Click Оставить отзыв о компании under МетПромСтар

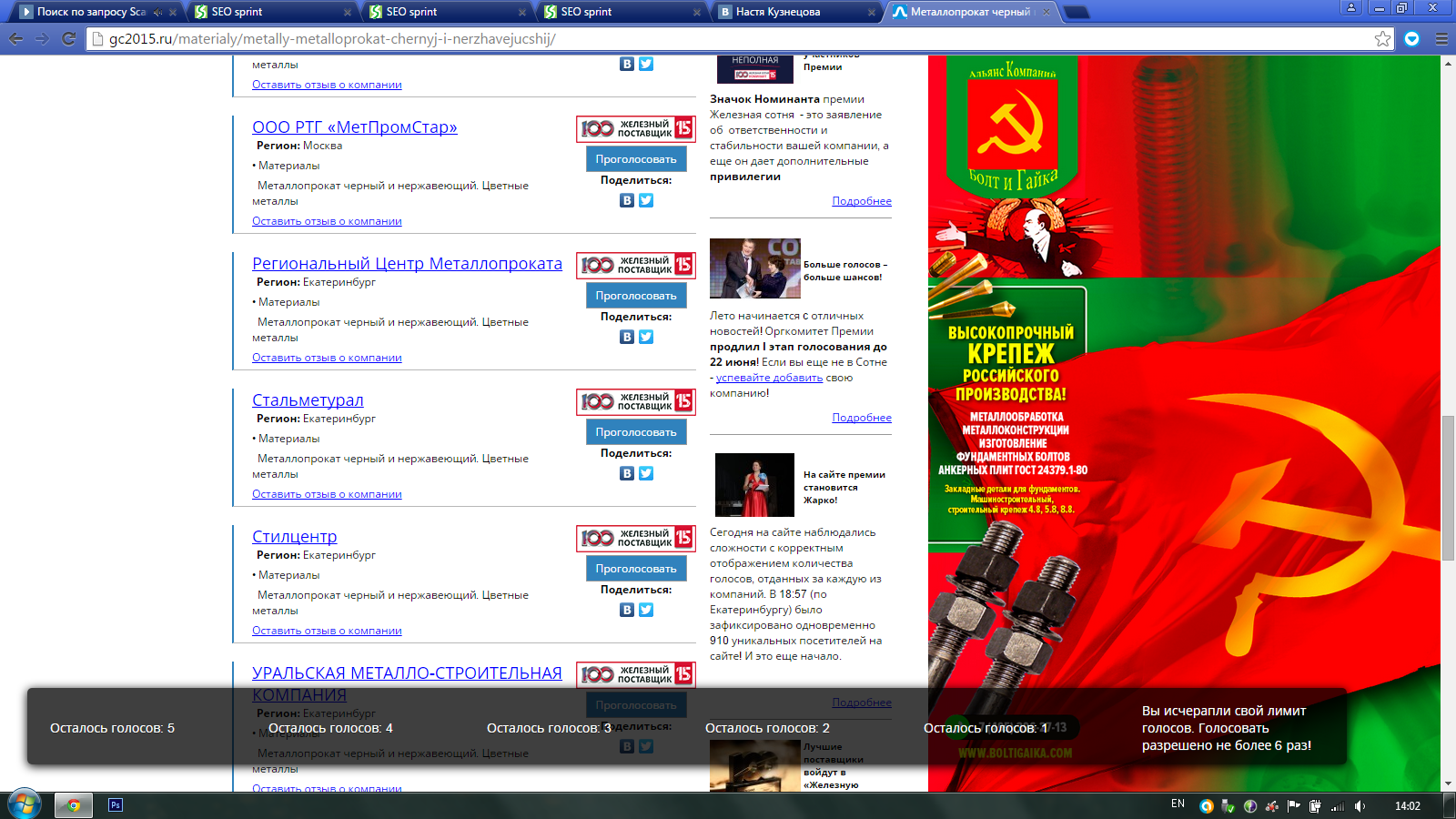point(327,221)
